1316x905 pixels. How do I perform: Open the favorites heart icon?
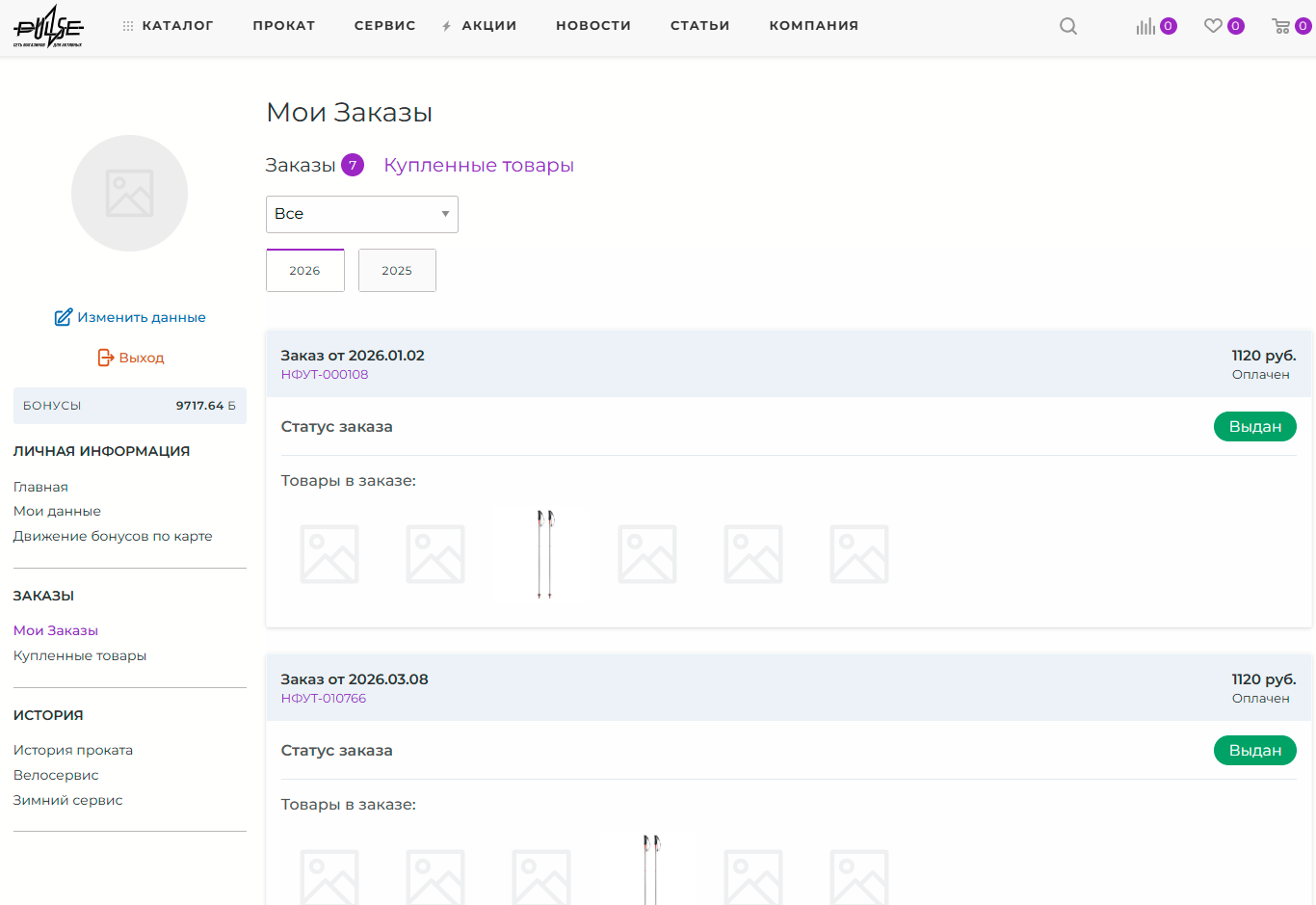pyautogui.click(x=1213, y=26)
